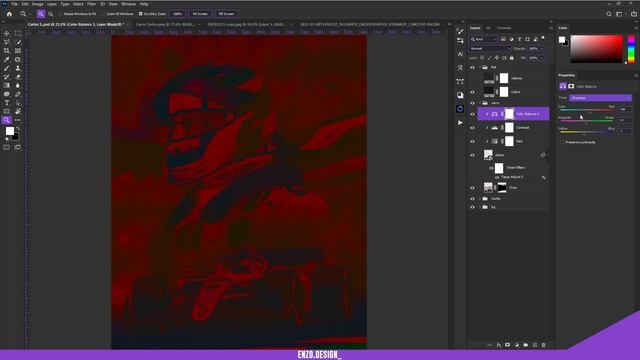Open the layer blend mode dropdown
Image resolution: width=640 pixels, height=360 pixels.
tap(490, 49)
